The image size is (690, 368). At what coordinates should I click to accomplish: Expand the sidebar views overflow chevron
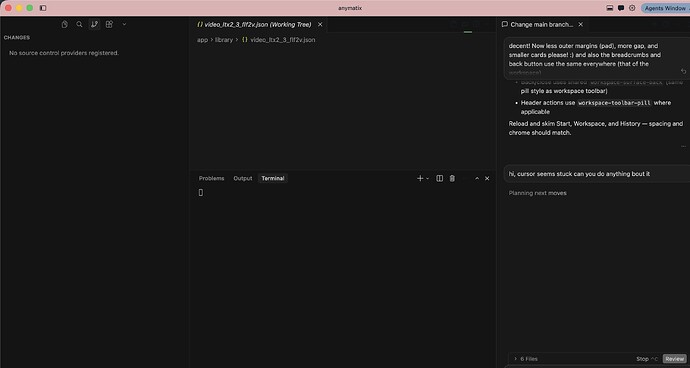[124, 25]
